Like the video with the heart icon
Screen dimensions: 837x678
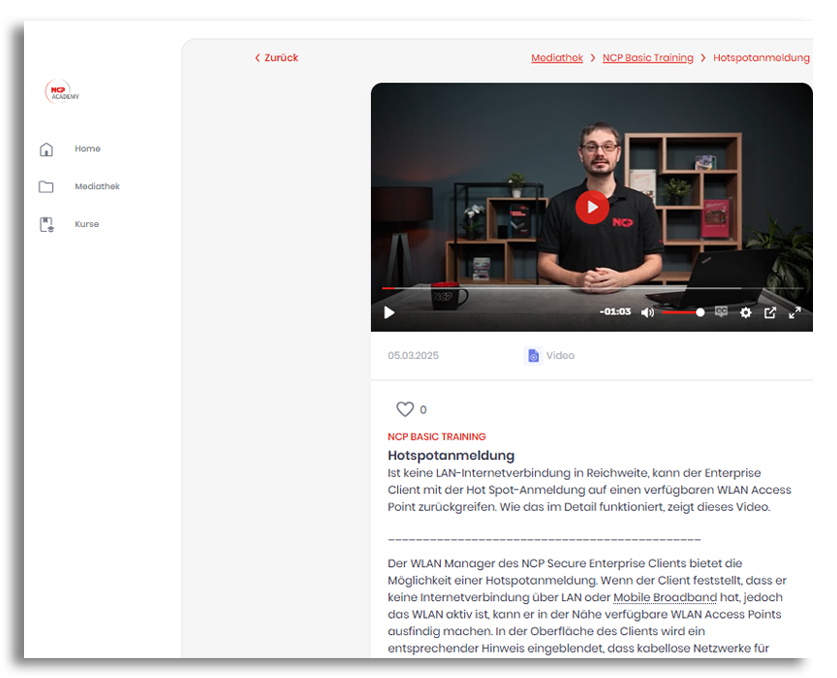(x=405, y=409)
